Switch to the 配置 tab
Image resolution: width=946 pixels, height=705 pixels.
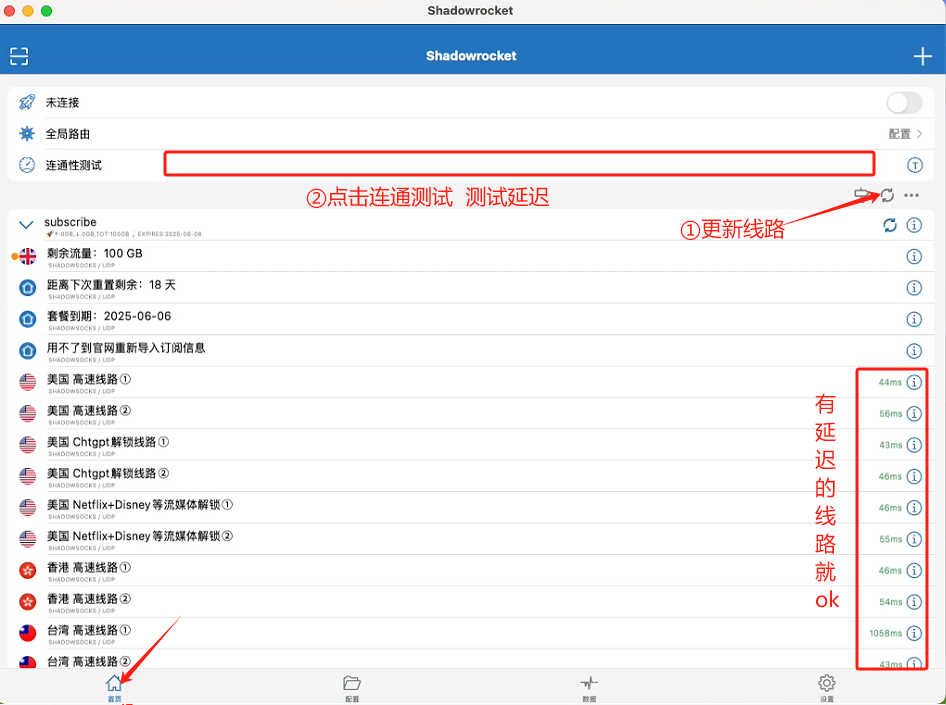351,687
